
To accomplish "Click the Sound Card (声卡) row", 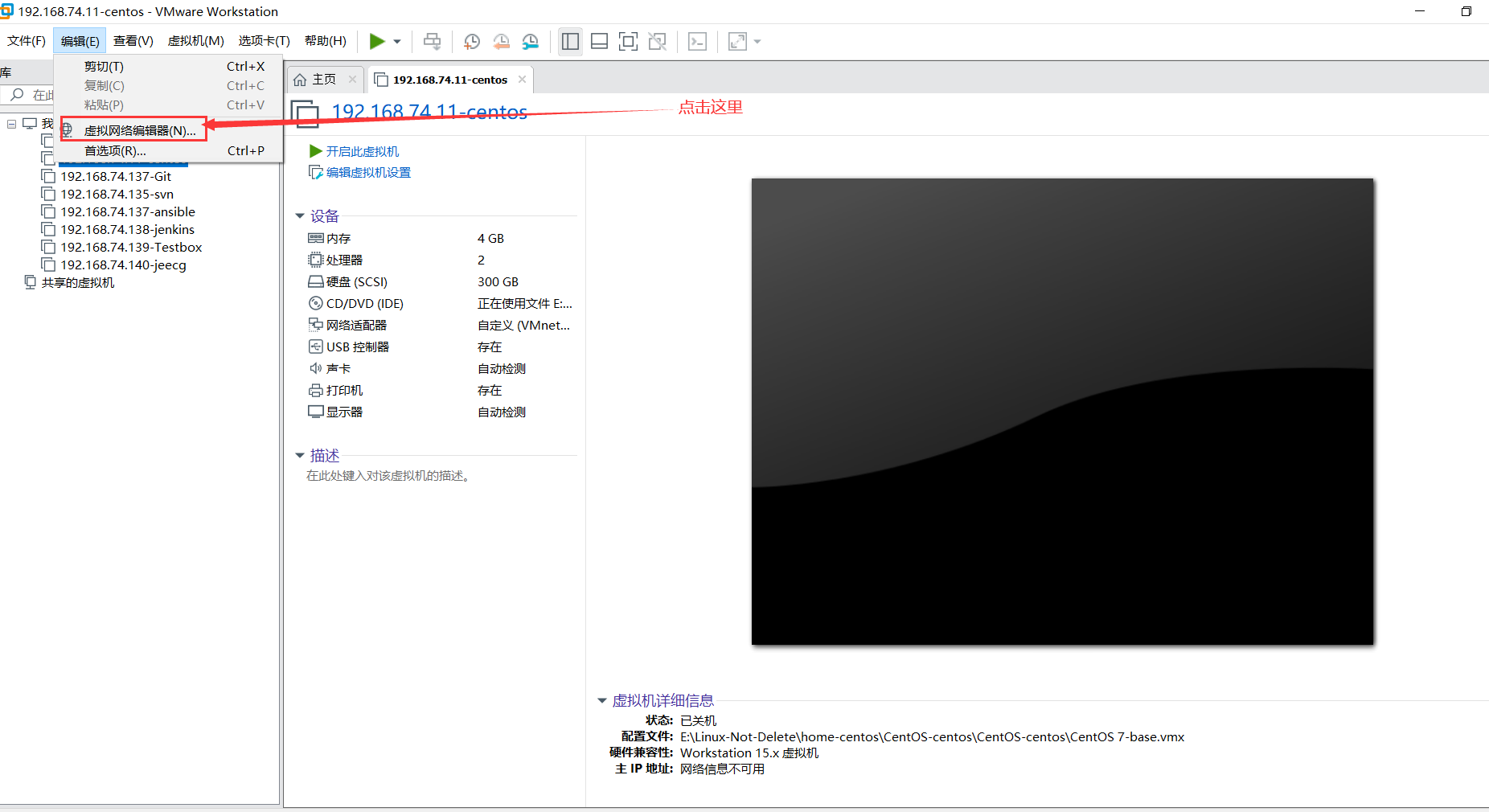I will click(x=441, y=368).
